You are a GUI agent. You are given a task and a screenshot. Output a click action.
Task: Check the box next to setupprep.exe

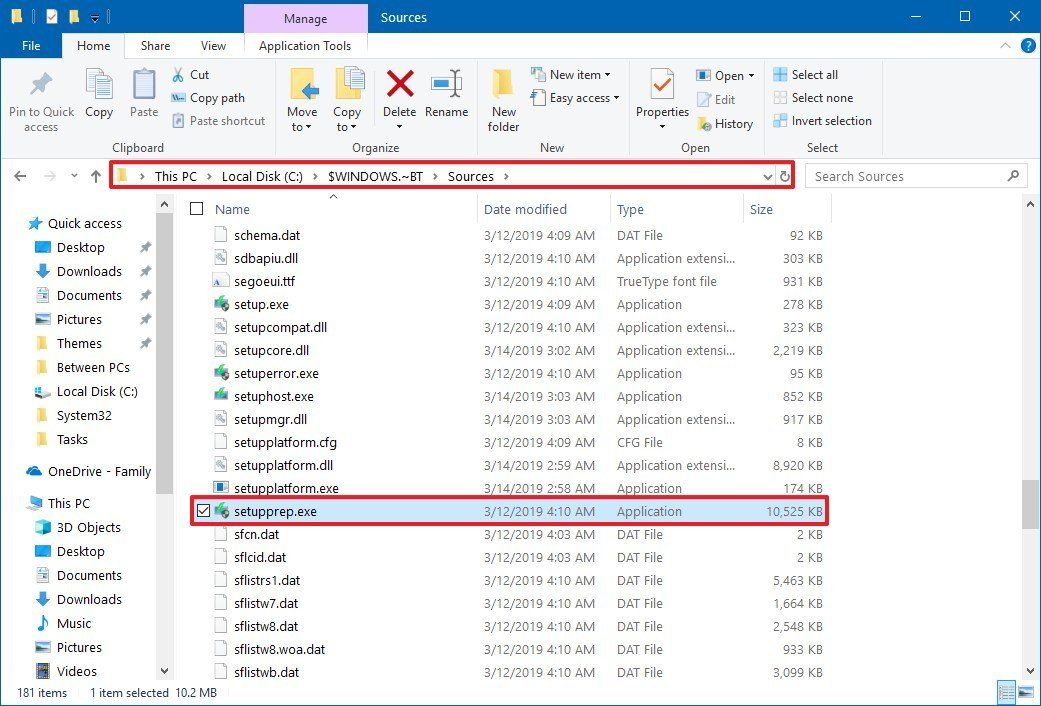pyautogui.click(x=204, y=511)
